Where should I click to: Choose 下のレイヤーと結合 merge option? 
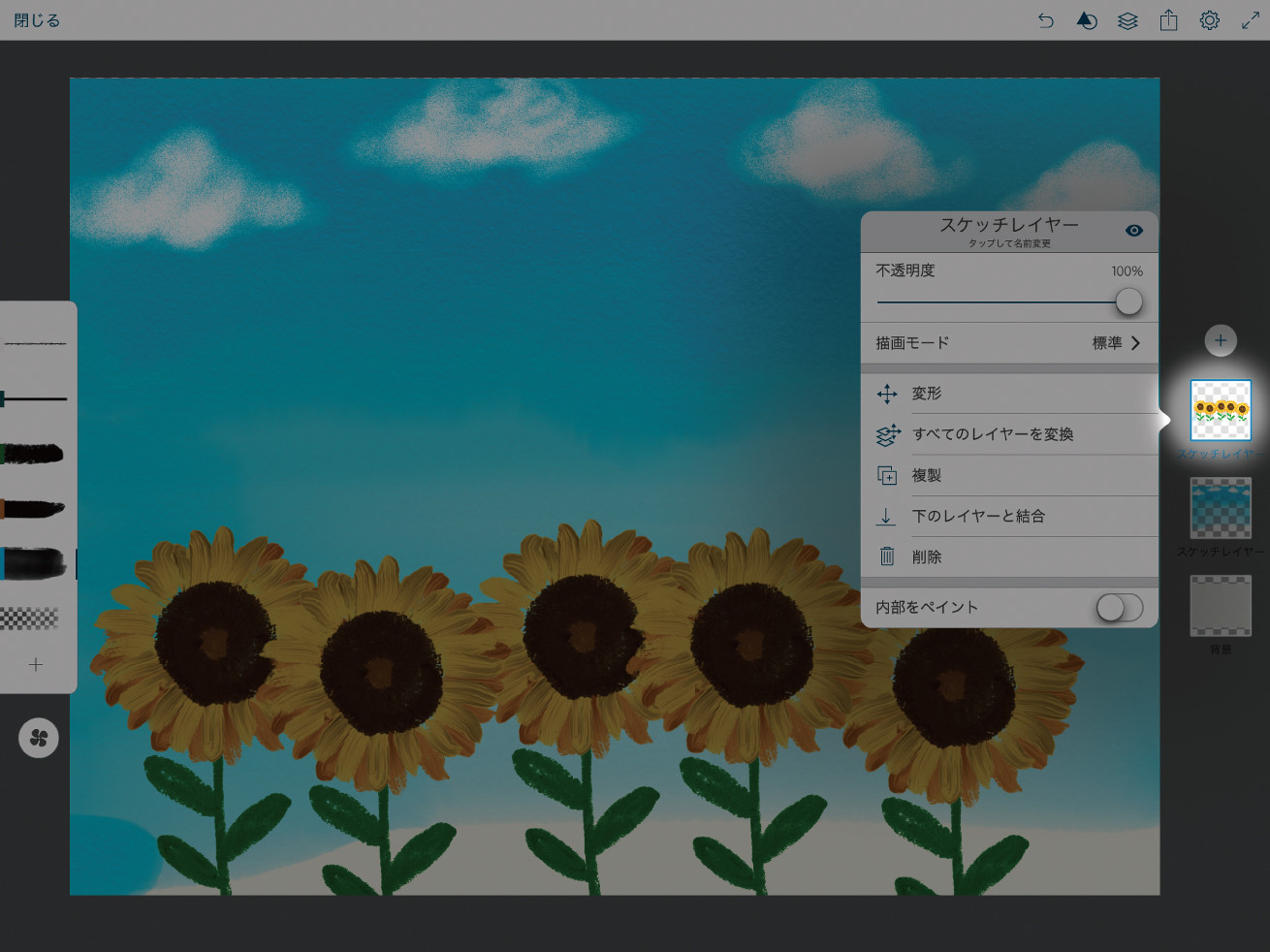click(1009, 516)
